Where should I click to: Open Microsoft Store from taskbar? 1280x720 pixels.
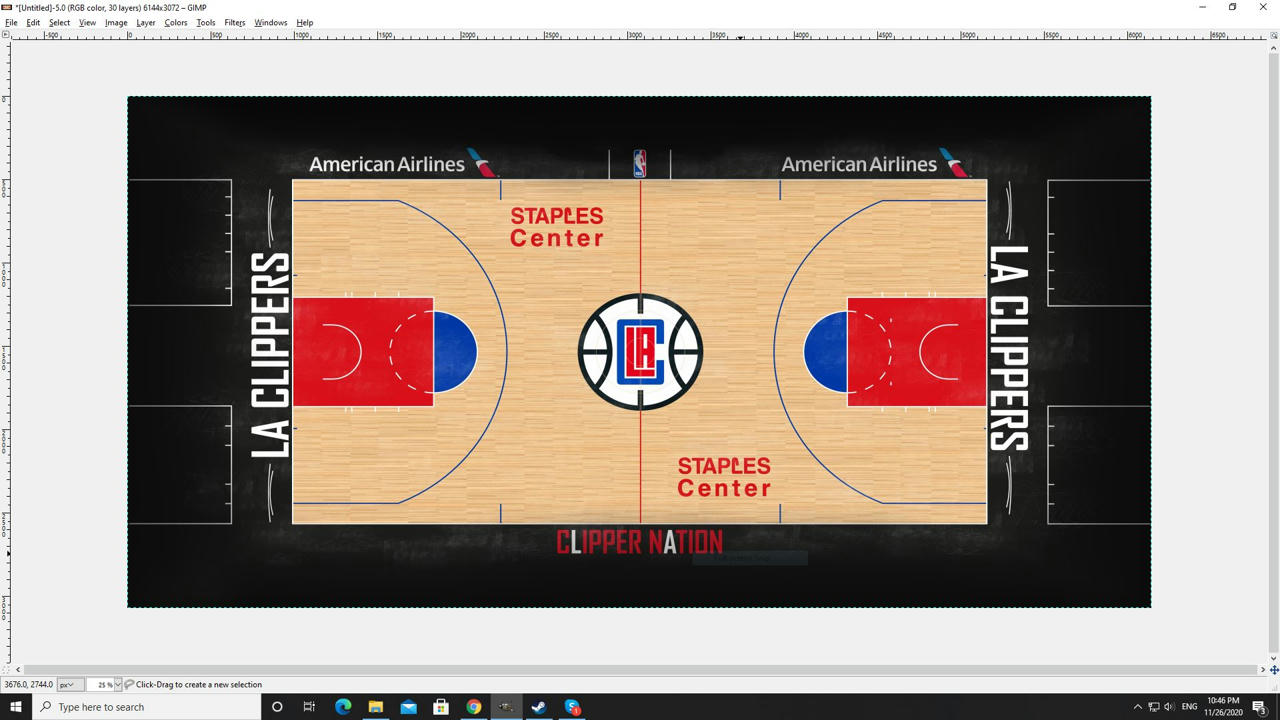tap(441, 707)
